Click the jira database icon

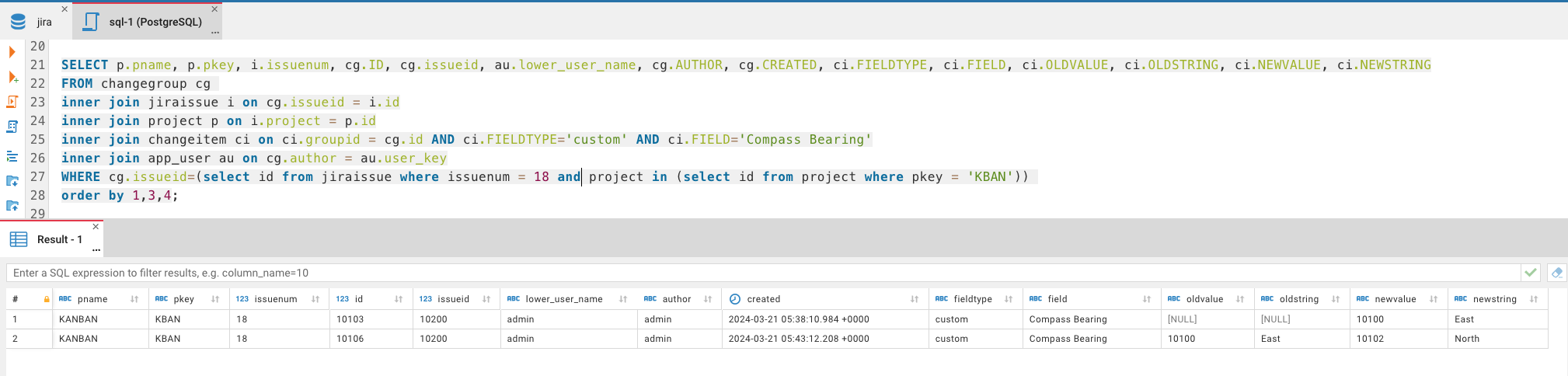click(x=18, y=22)
